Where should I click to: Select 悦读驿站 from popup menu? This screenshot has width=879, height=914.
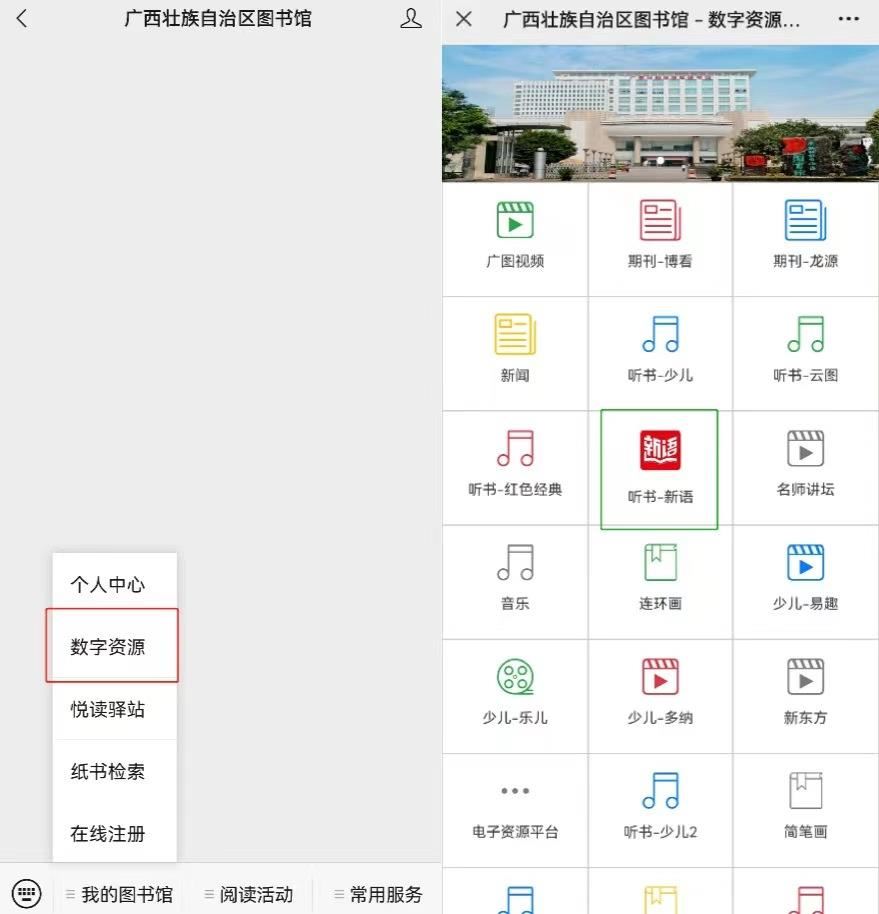(114, 709)
